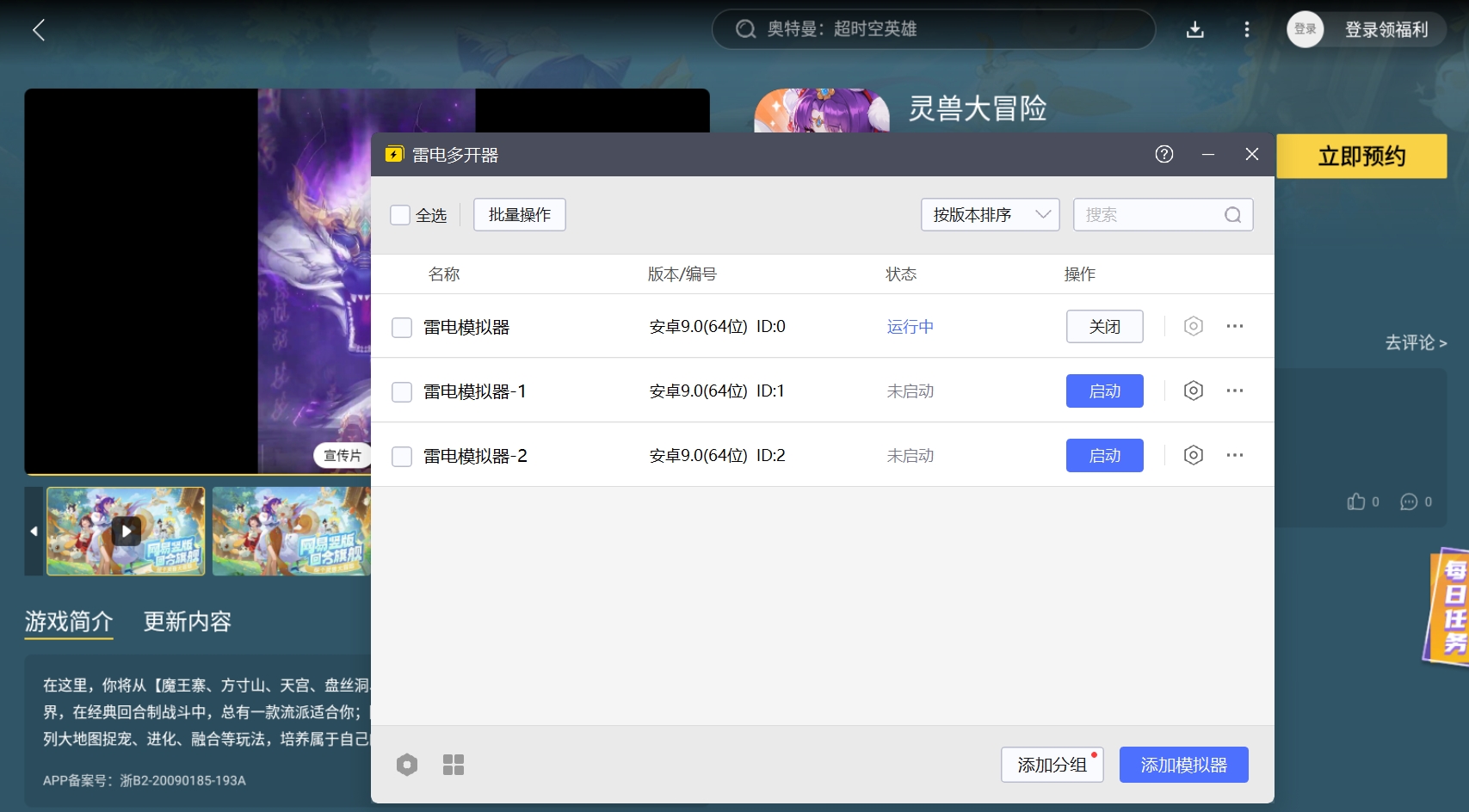Click the thumbs-up like icon
Screen dimensions: 1469x812
click(x=1356, y=501)
